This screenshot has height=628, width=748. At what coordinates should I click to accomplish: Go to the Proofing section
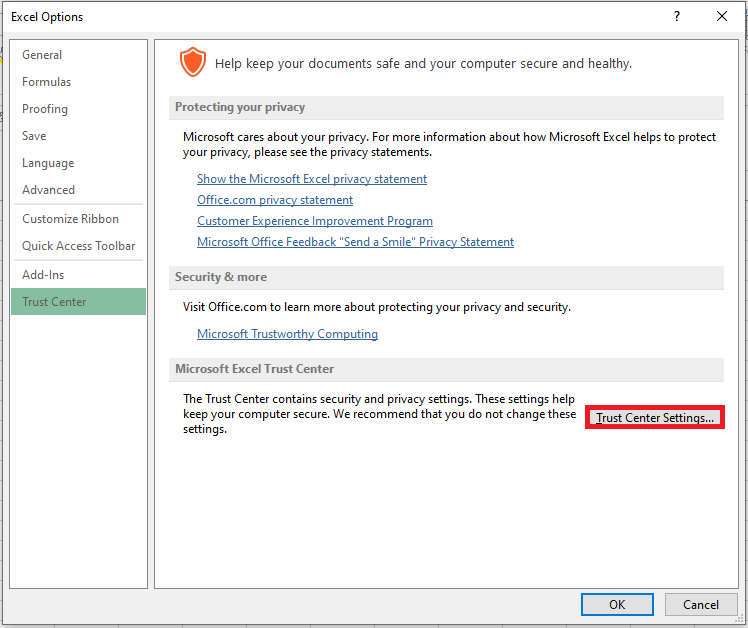pyautogui.click(x=78, y=109)
